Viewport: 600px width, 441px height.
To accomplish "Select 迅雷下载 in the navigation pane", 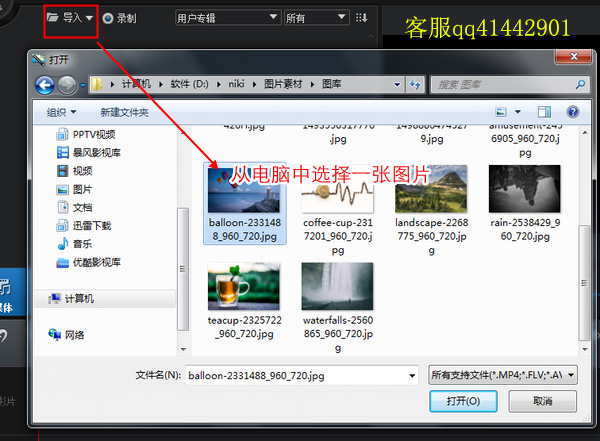I will click(84, 225).
